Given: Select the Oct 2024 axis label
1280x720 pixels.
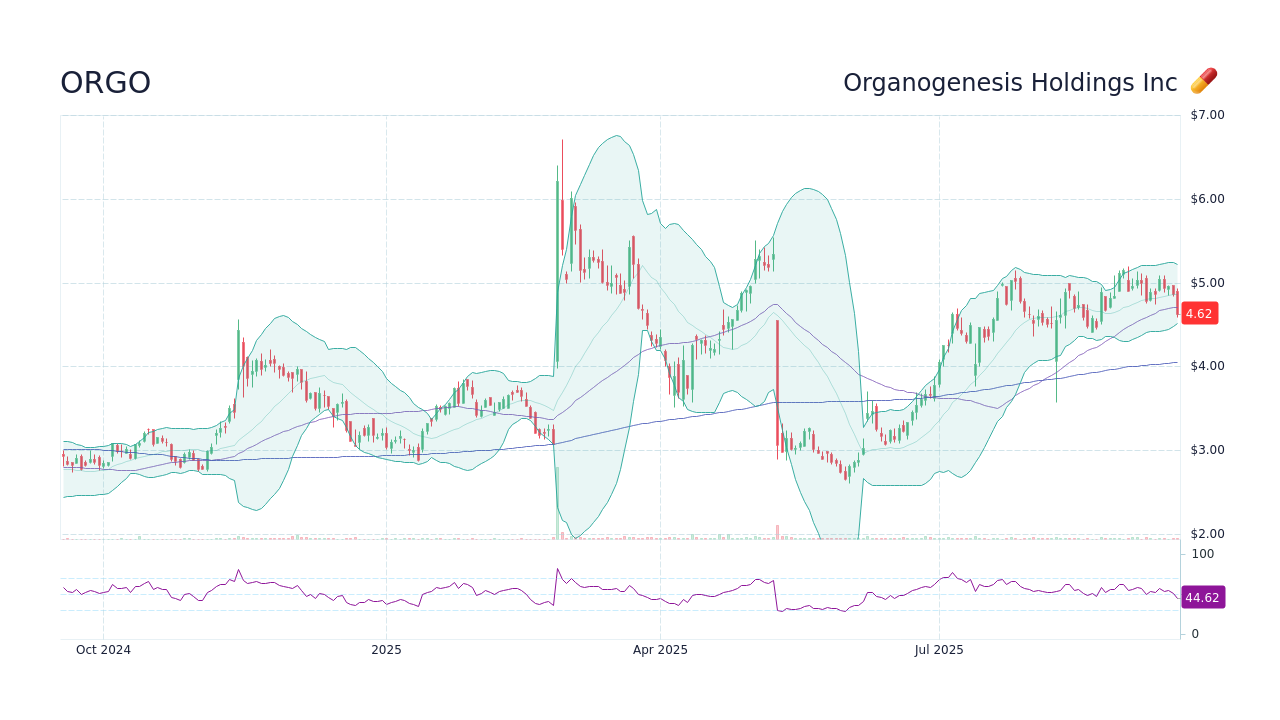Looking at the screenshot, I should point(103,649).
